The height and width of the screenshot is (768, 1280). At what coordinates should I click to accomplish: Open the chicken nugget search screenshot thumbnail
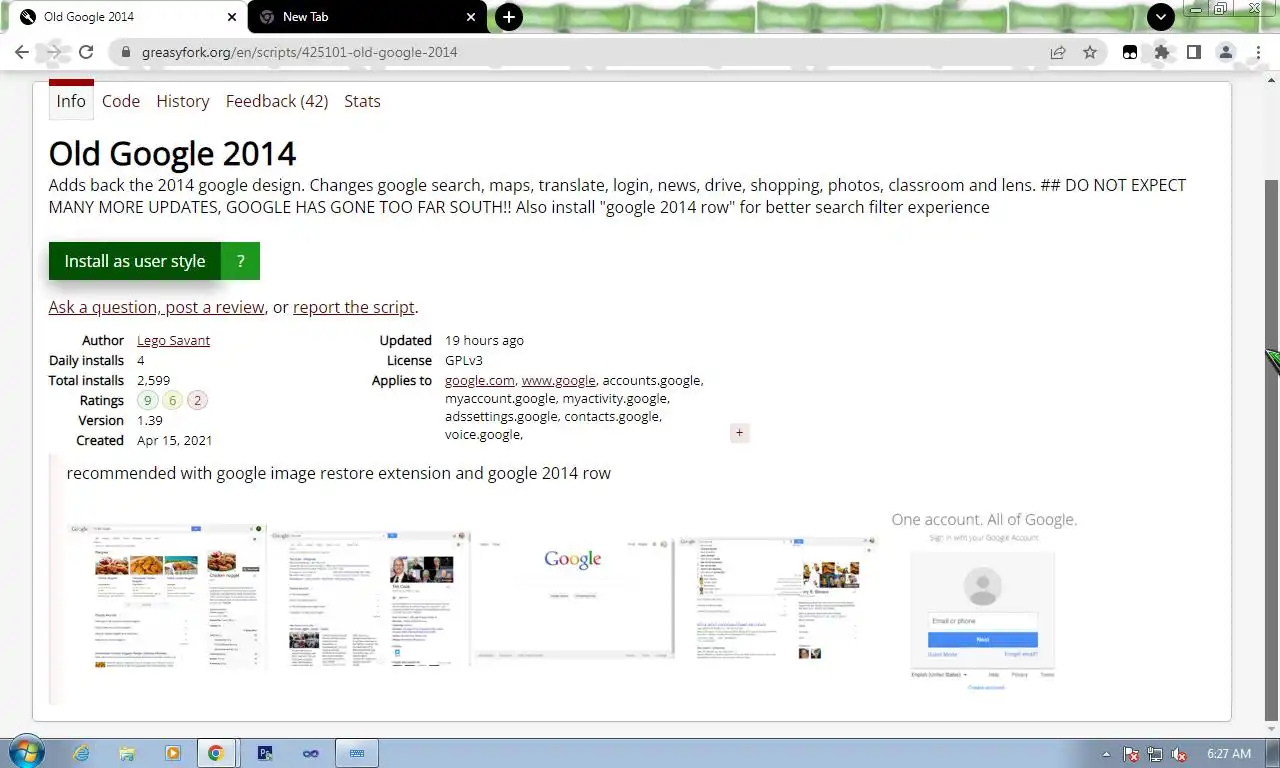167,595
